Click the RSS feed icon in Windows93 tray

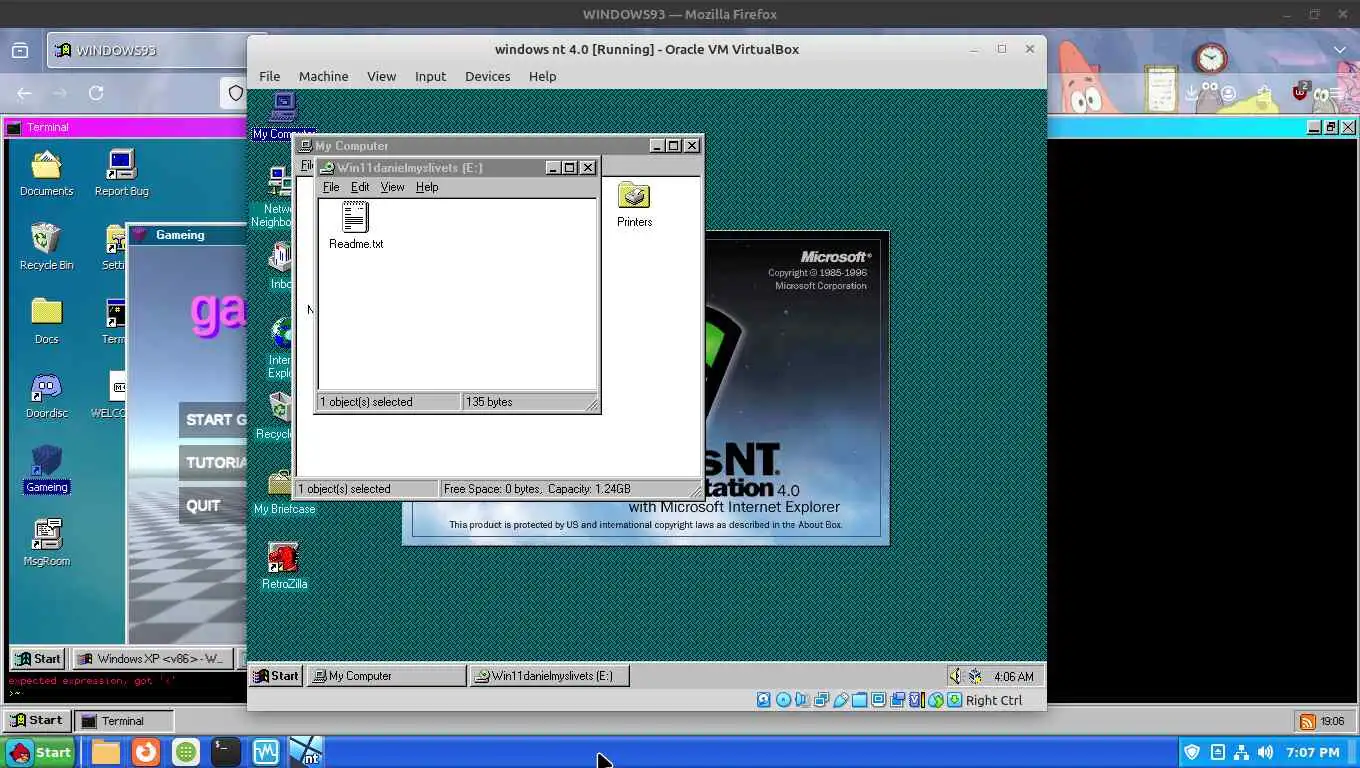1306,721
